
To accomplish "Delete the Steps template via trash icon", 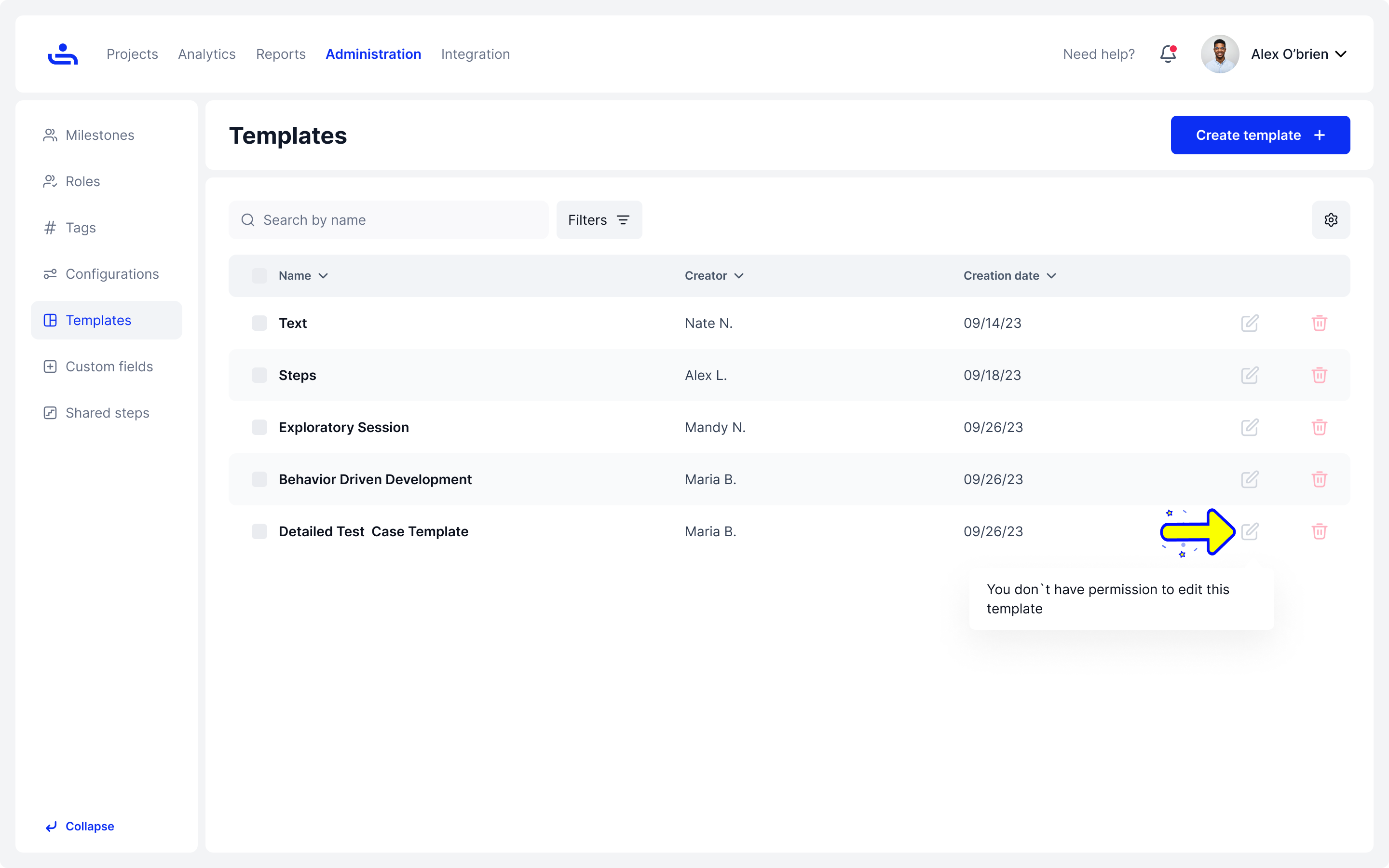I will pos(1319,376).
